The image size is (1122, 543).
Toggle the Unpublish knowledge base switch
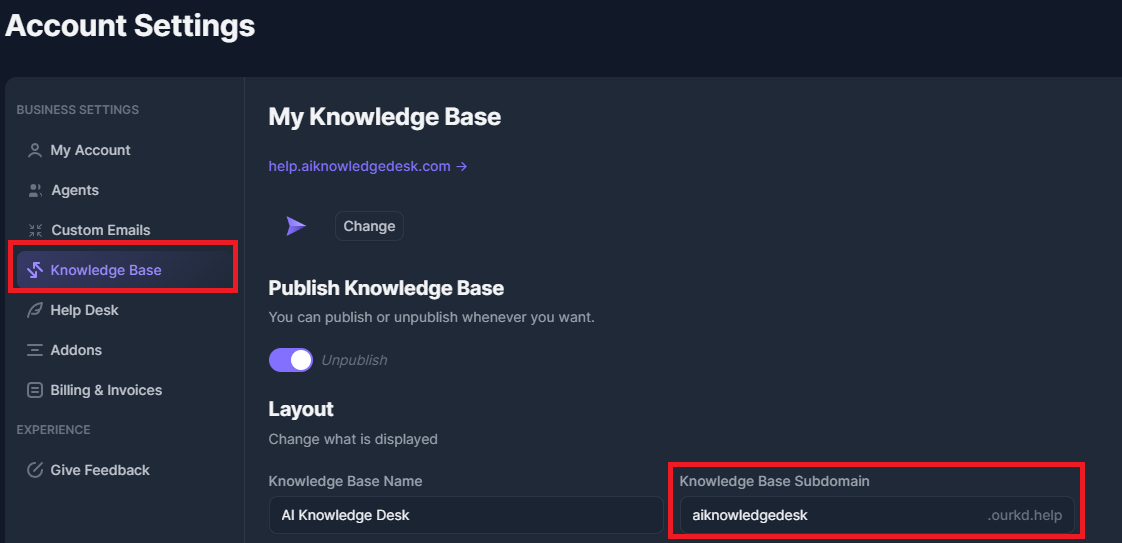[x=291, y=360]
